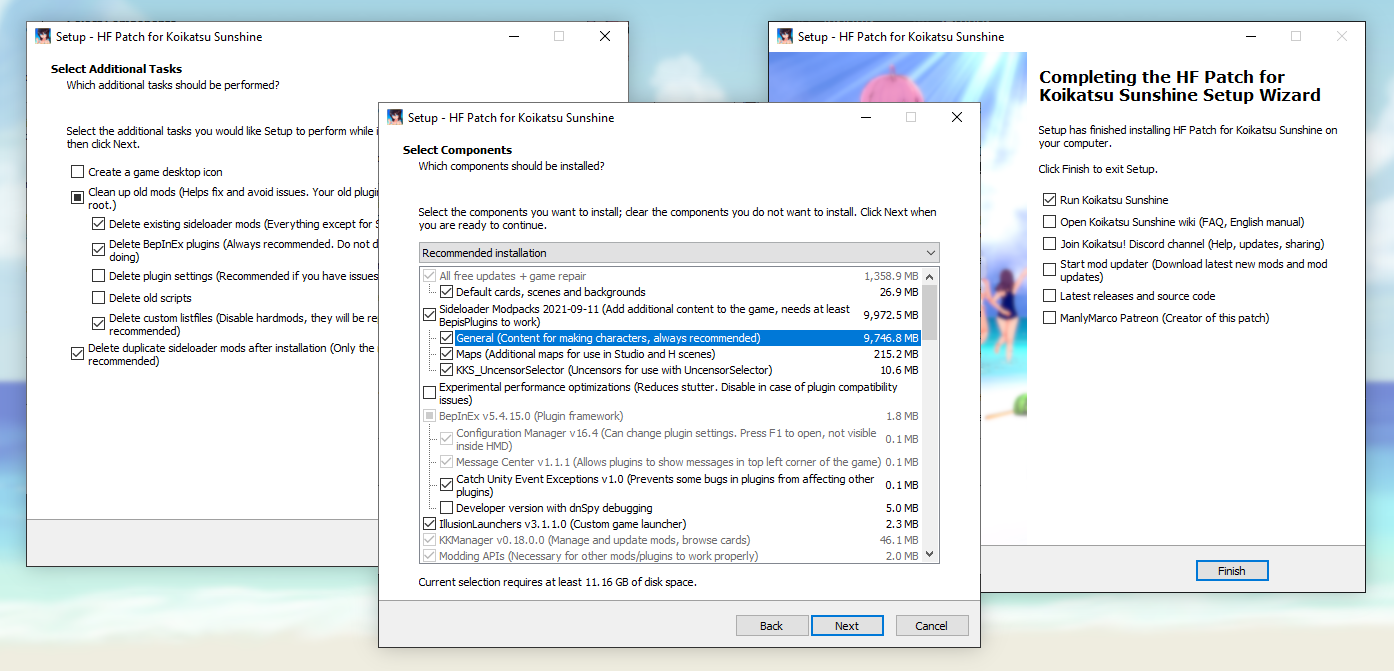Click the app icon in Select Additional Tasks title bar
Viewport: 1394px width, 671px height.
[x=43, y=36]
